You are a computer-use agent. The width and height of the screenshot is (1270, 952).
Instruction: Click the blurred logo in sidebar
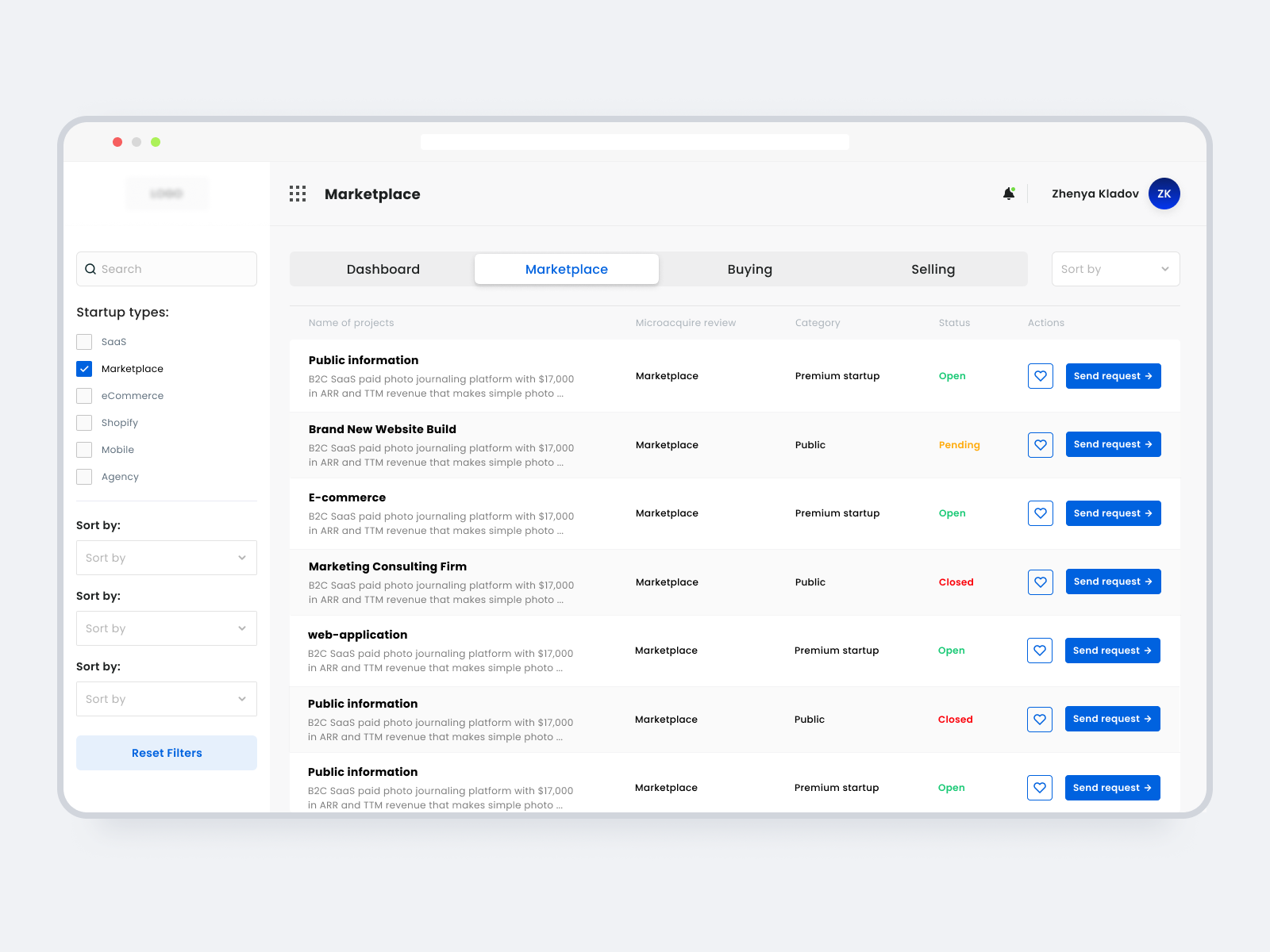coord(167,194)
